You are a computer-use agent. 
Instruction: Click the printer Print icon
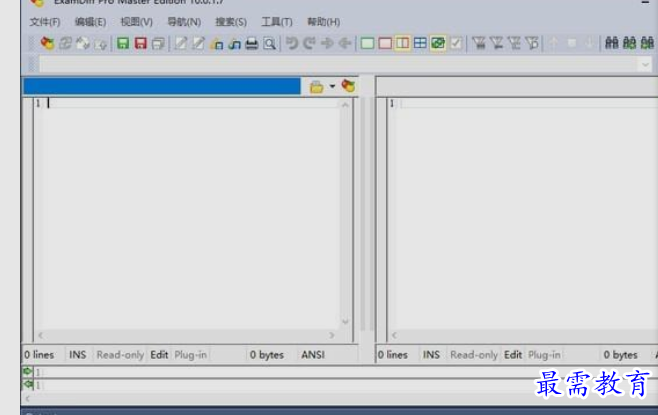(x=251, y=43)
